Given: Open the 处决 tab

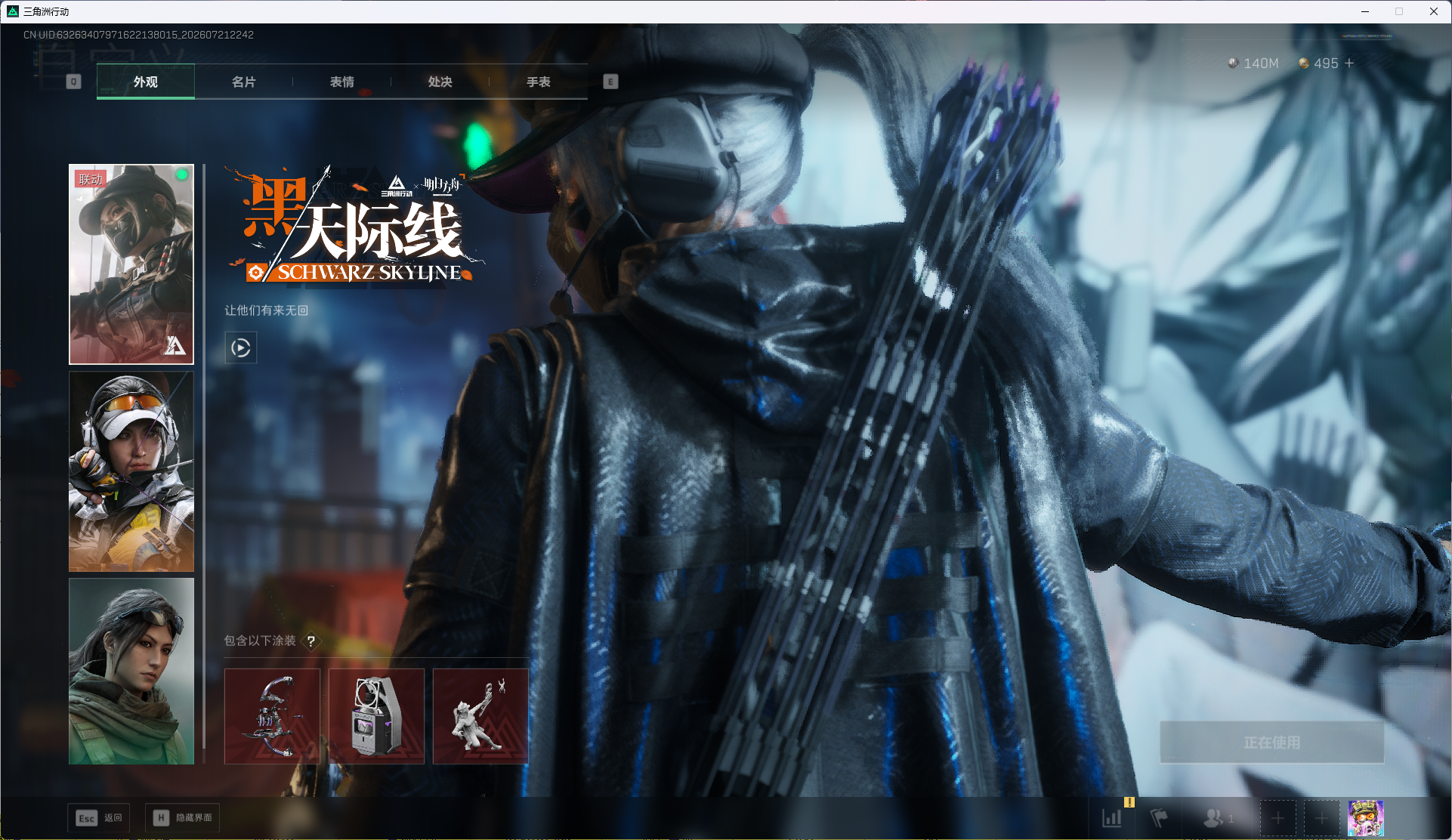Looking at the screenshot, I should point(440,82).
